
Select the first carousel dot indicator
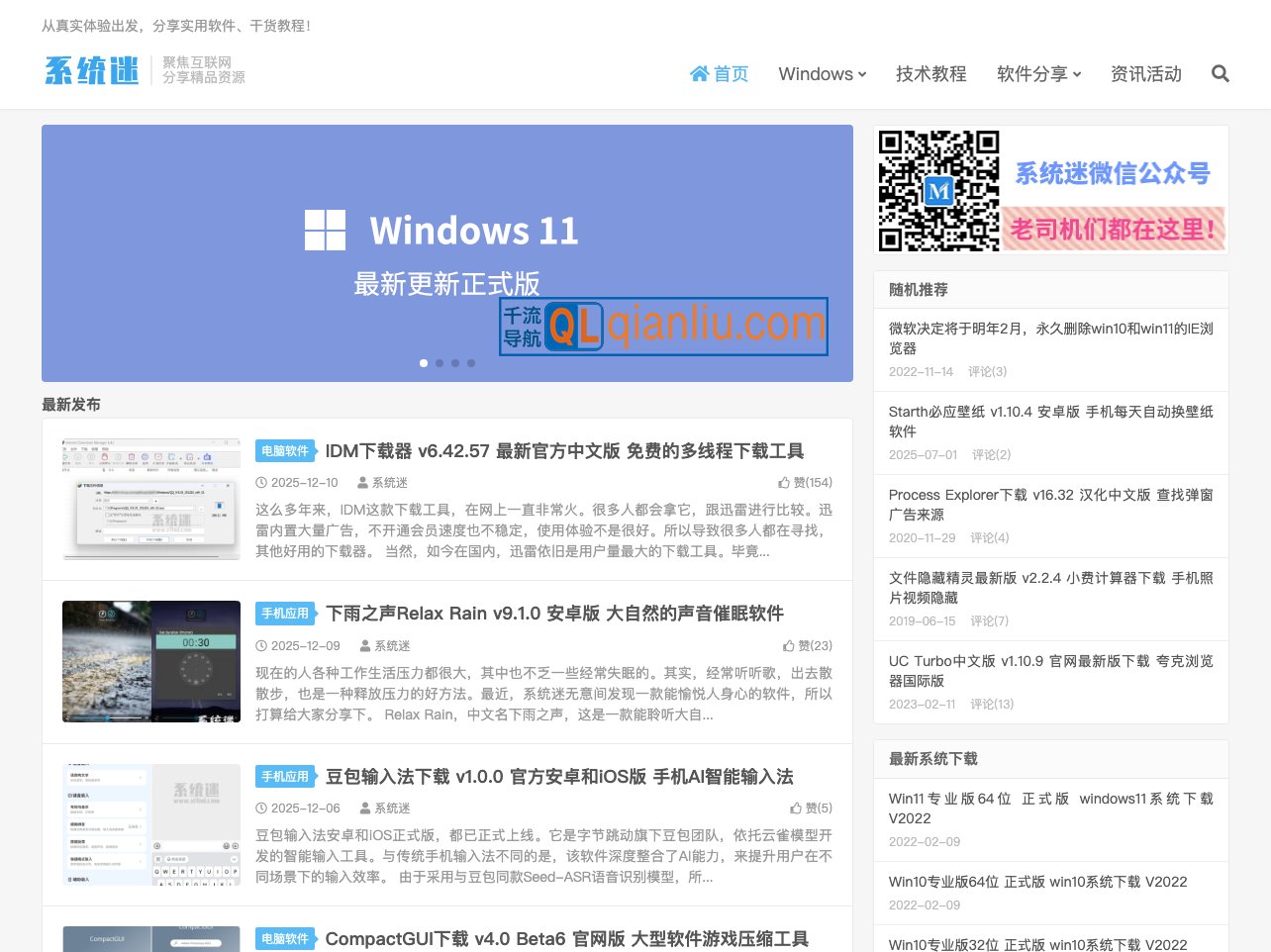[x=424, y=363]
